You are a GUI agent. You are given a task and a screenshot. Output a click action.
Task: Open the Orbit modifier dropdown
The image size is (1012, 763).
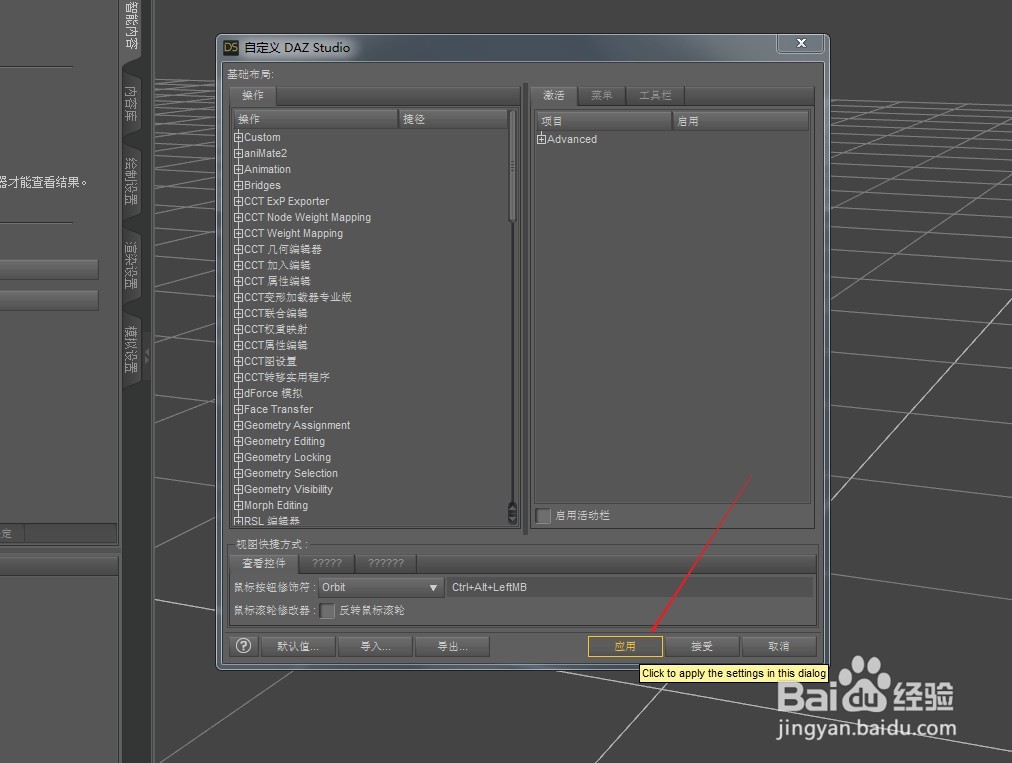(x=381, y=587)
